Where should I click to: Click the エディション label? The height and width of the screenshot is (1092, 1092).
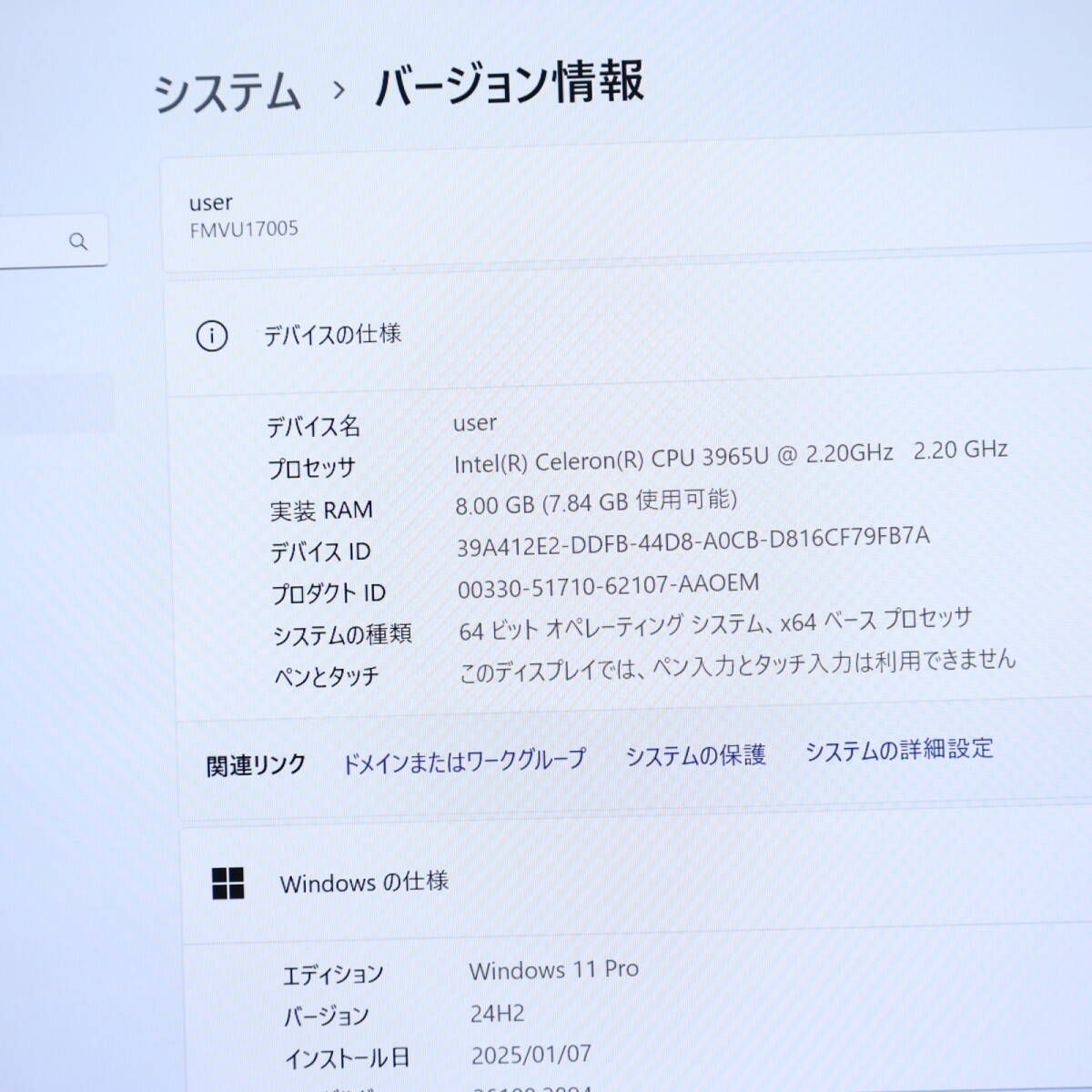[x=333, y=976]
